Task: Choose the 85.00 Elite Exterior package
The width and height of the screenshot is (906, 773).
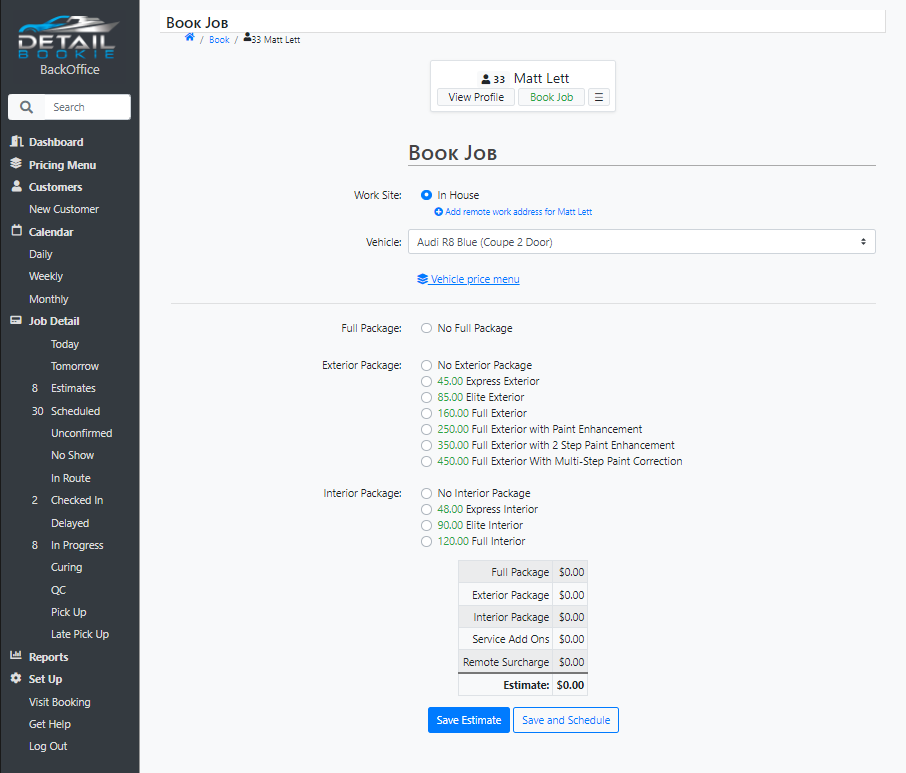Action: click(x=426, y=397)
